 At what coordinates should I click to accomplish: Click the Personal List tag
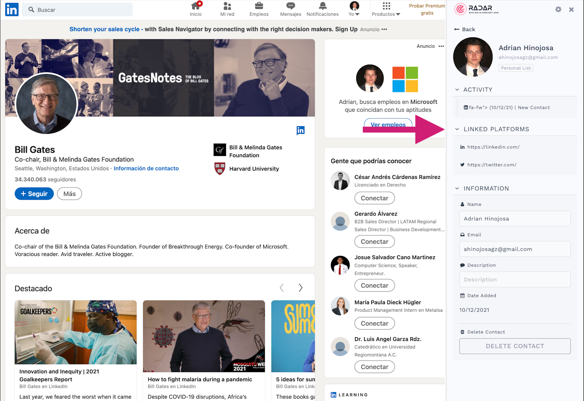(516, 68)
